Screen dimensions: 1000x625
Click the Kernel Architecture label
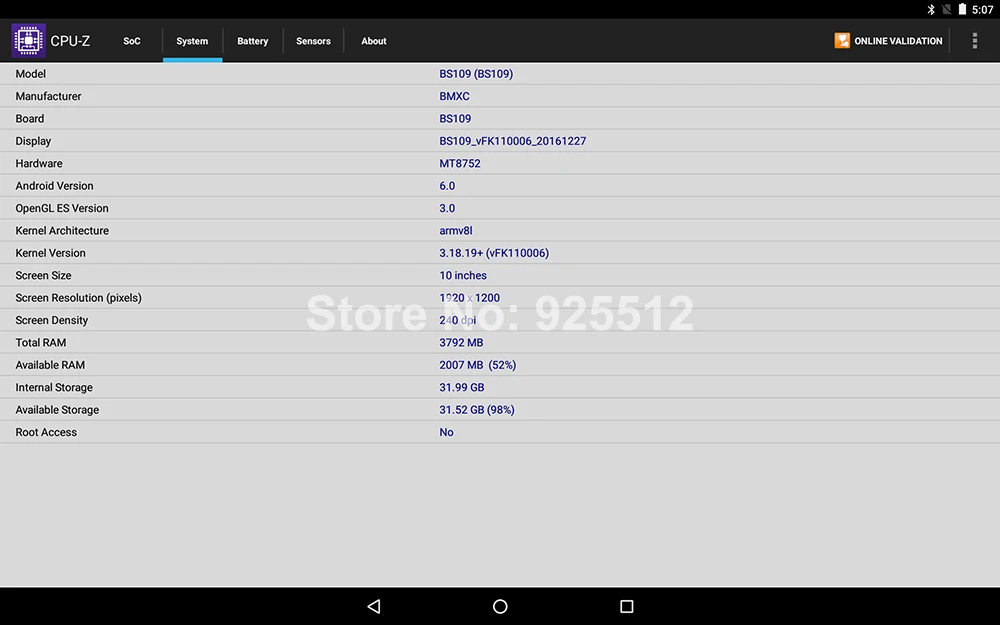click(62, 230)
